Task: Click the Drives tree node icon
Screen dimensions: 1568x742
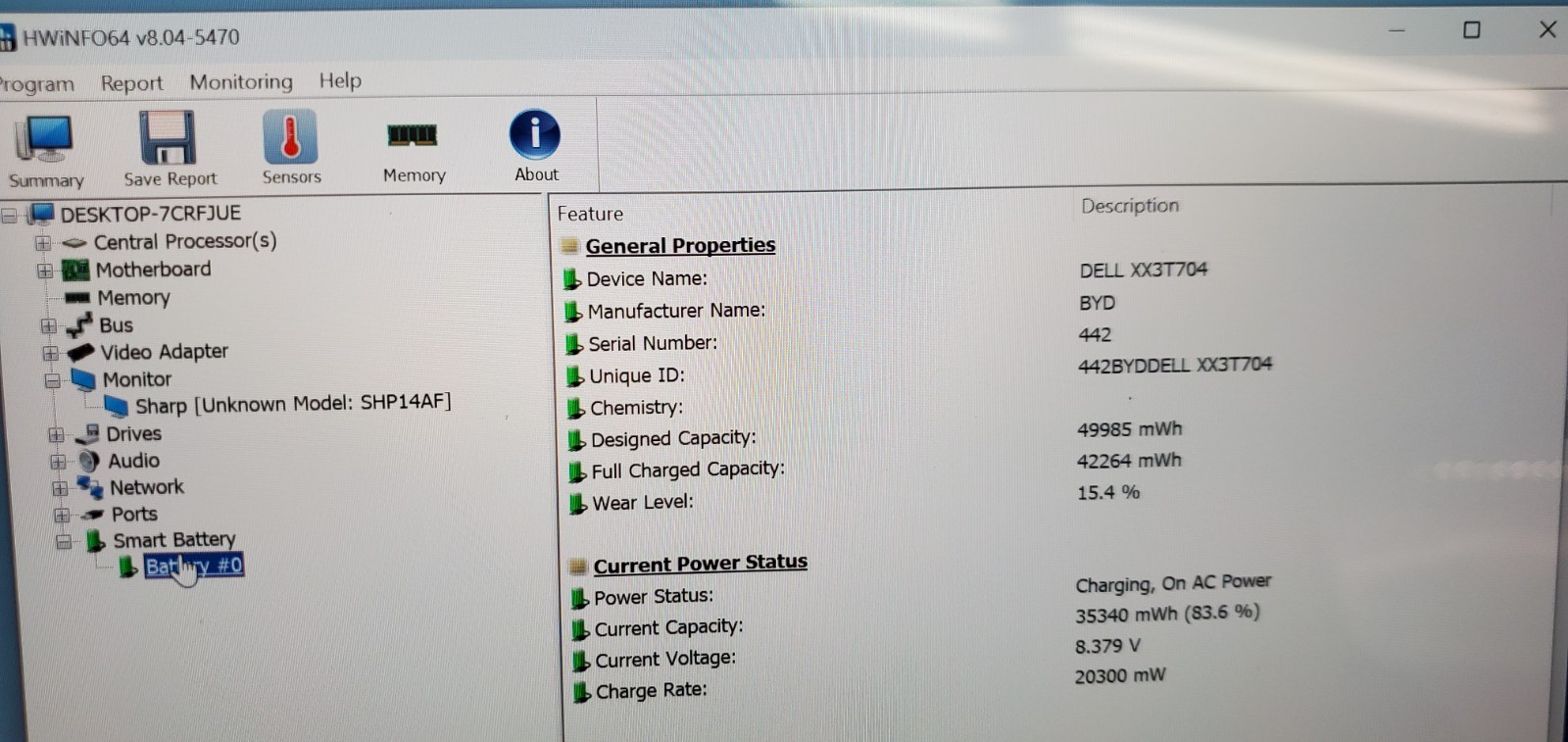Action: [x=88, y=434]
